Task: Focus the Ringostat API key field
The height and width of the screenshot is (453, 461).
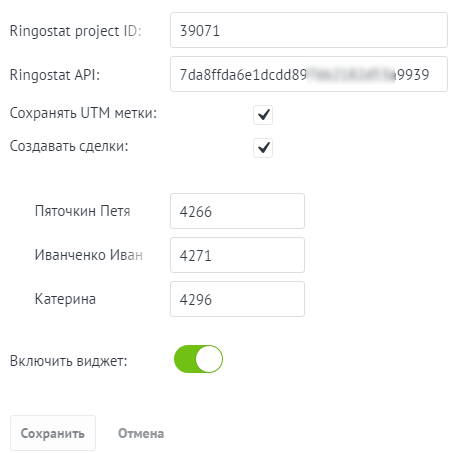Action: click(x=309, y=74)
